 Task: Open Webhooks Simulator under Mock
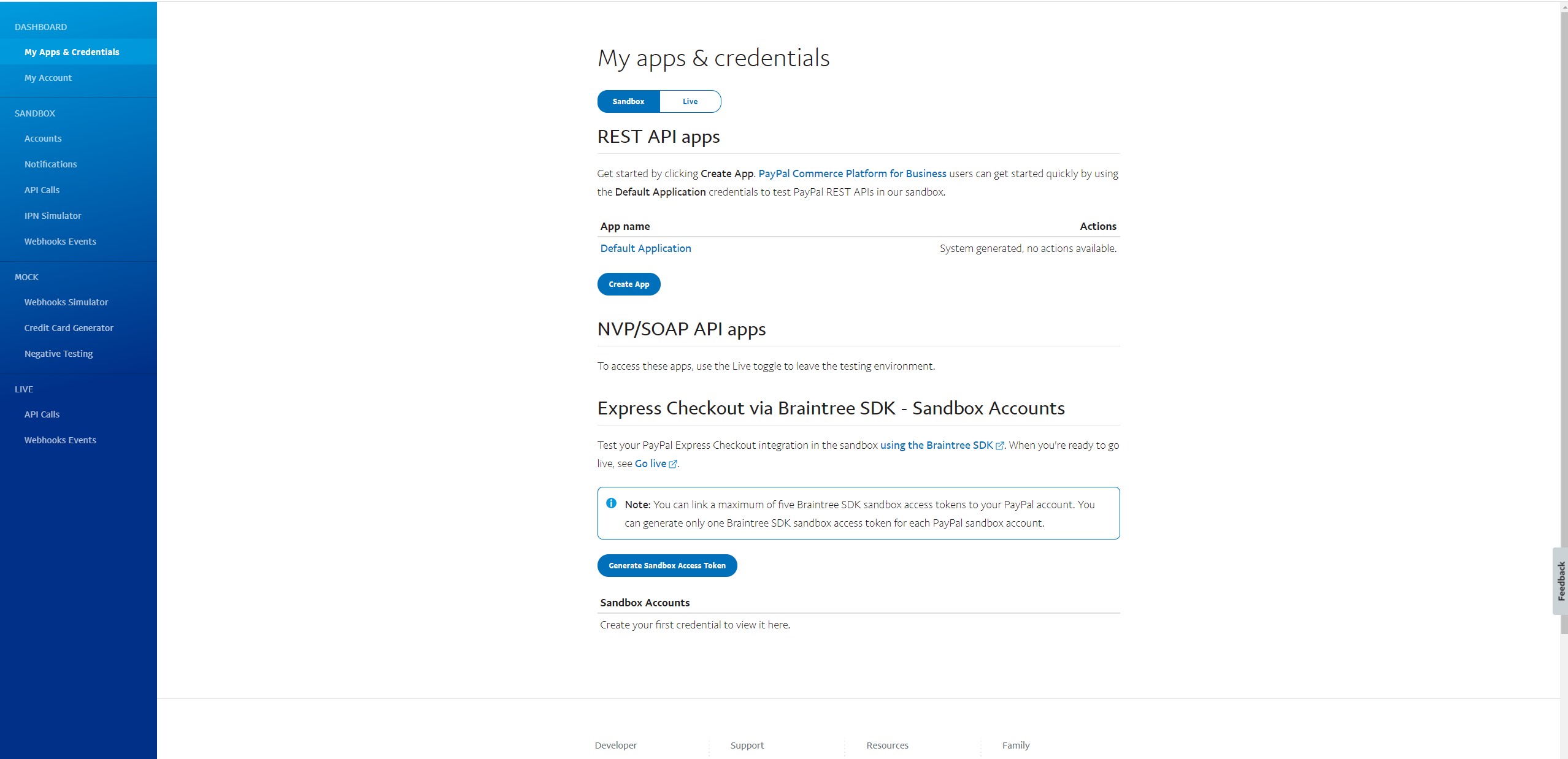[x=66, y=302]
